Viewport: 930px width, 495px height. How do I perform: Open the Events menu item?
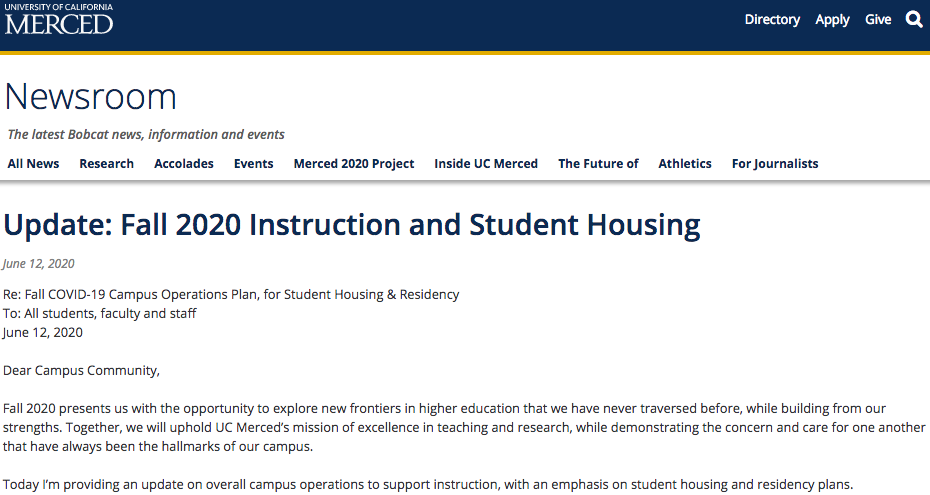[x=253, y=164]
